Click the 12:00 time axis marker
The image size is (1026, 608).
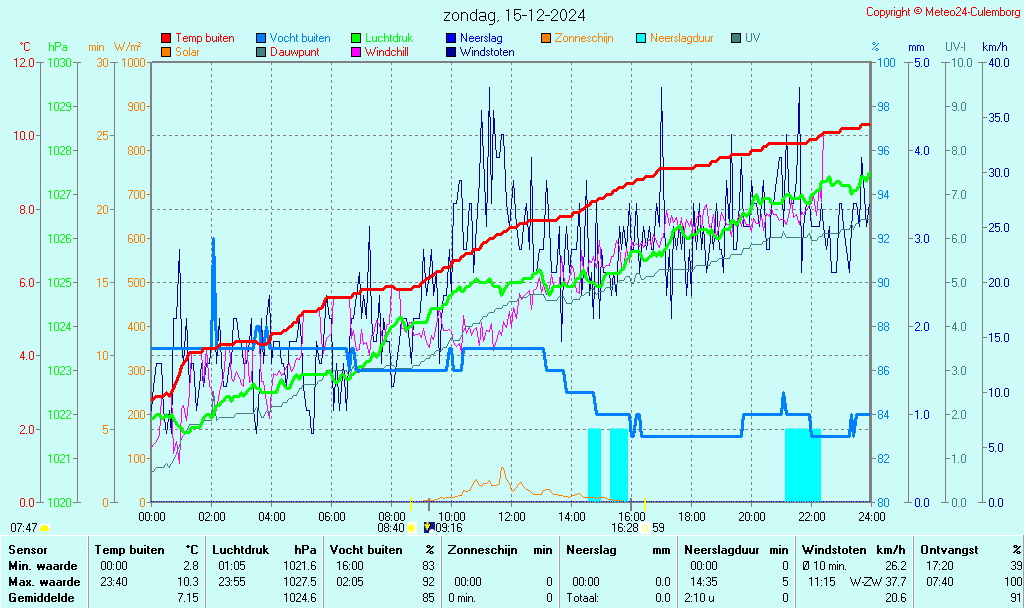512,516
